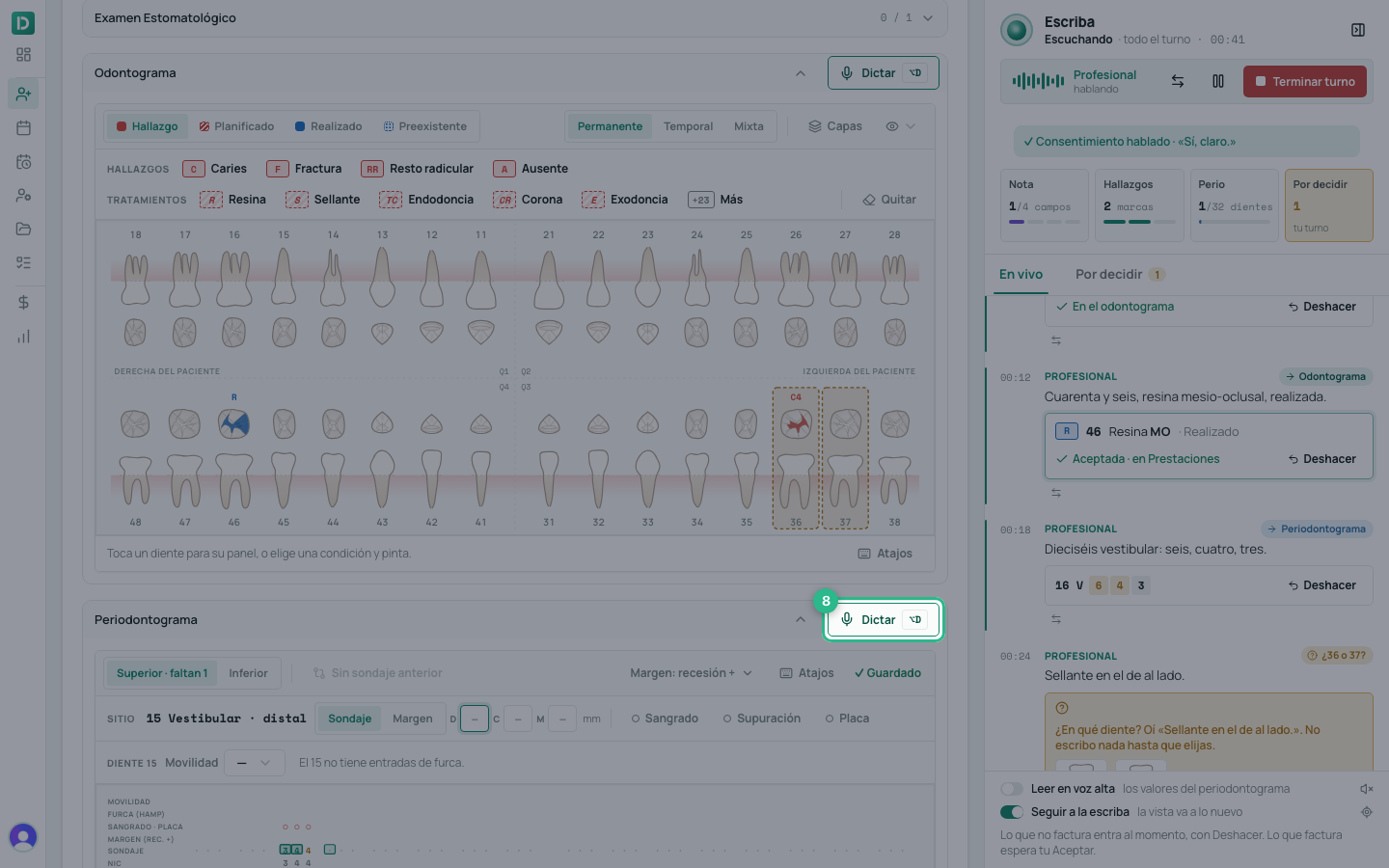1389x868 pixels.
Task: Mark the Sangrado option
Action: [x=665, y=719]
